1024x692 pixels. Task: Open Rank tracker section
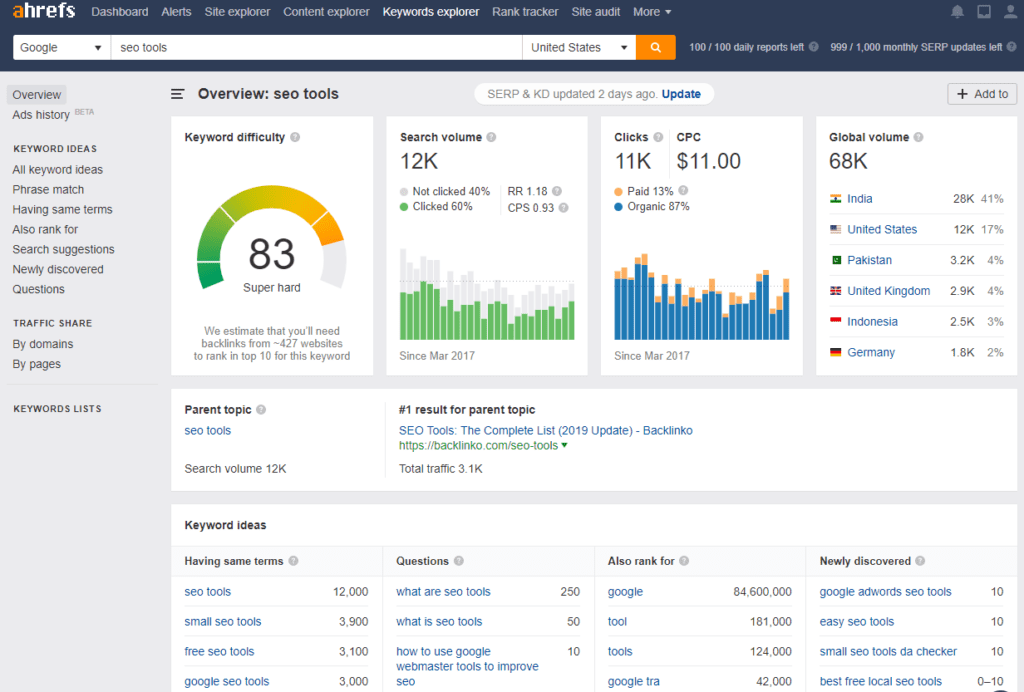[525, 12]
